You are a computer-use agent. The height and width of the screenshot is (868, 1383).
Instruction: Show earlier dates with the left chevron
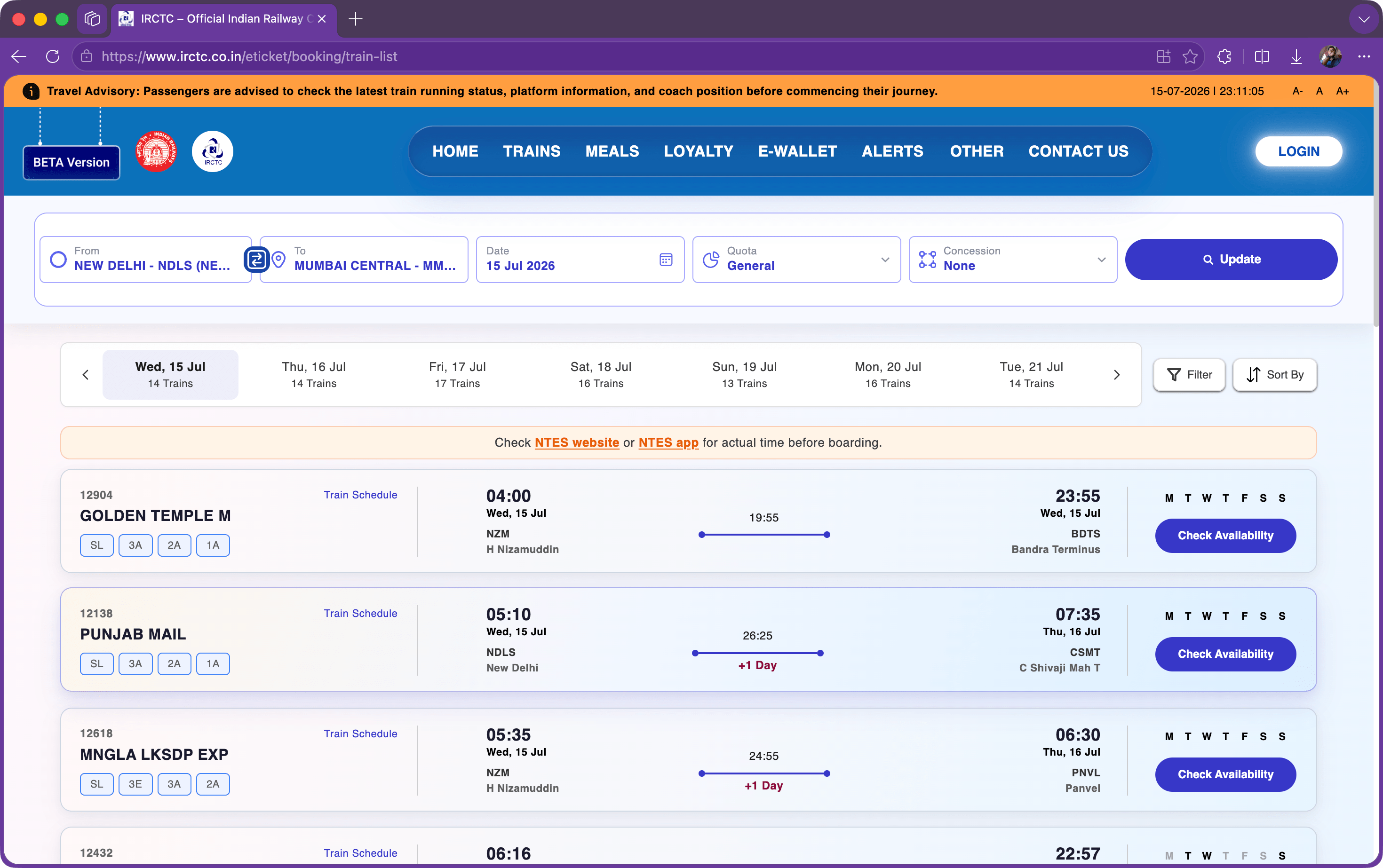pyautogui.click(x=86, y=375)
